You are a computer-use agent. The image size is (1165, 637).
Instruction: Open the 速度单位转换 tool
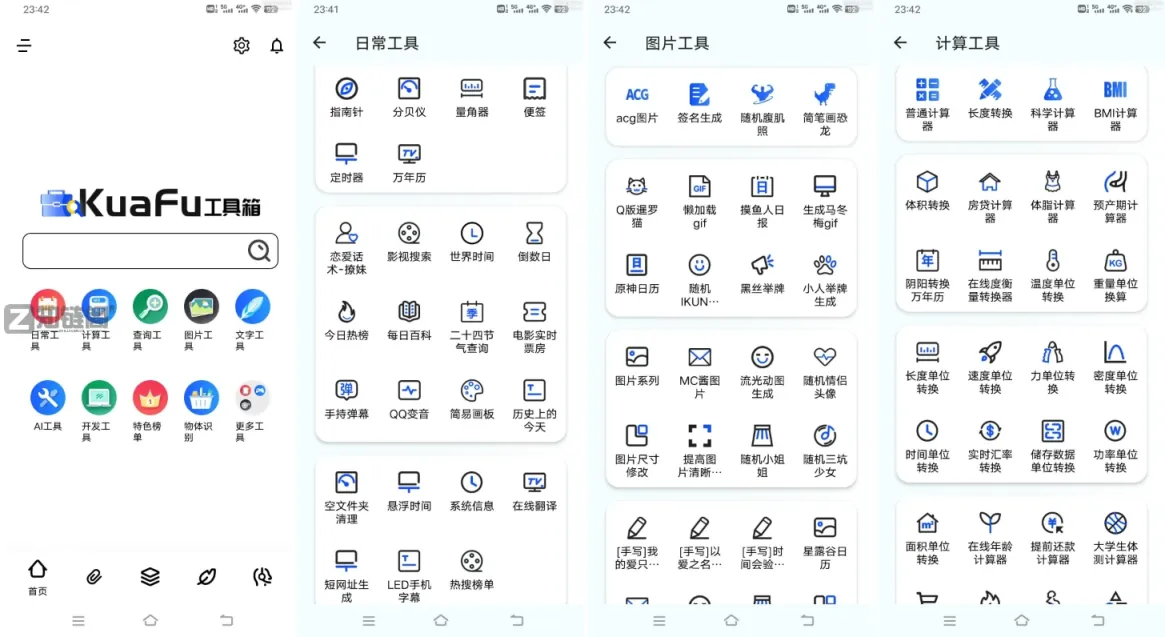click(x=990, y=367)
